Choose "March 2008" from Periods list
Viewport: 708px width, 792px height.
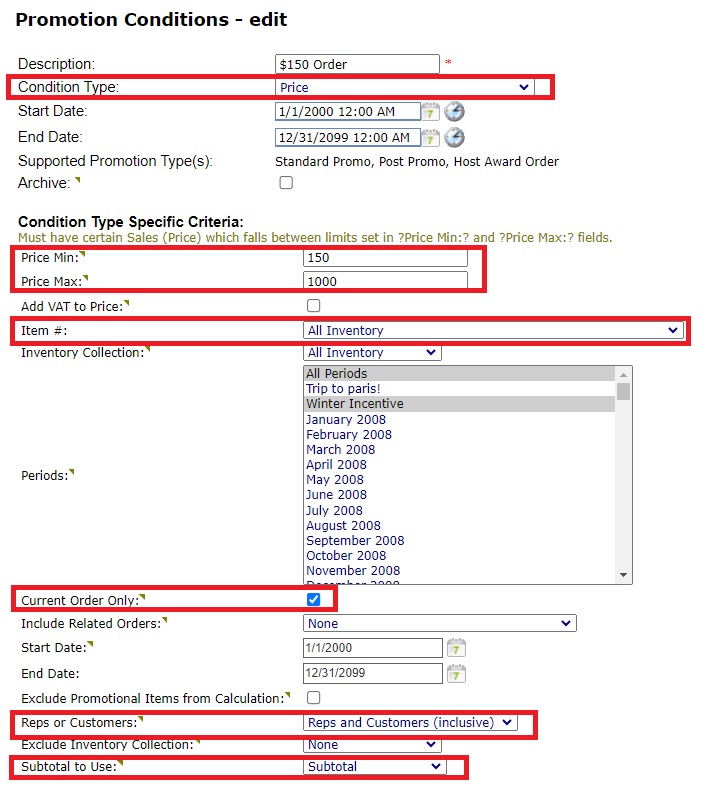coord(339,450)
